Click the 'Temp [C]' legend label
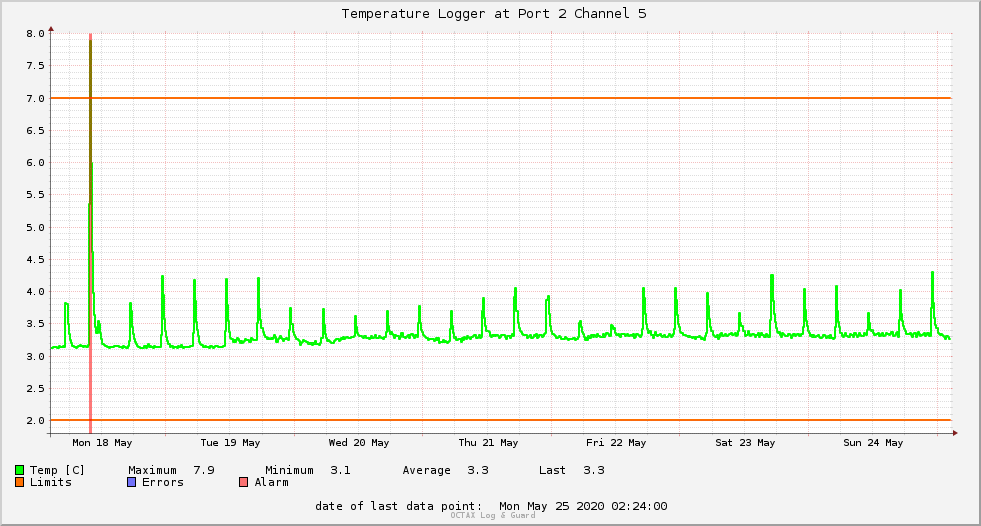This screenshot has height=526, width=981. (x=57, y=470)
